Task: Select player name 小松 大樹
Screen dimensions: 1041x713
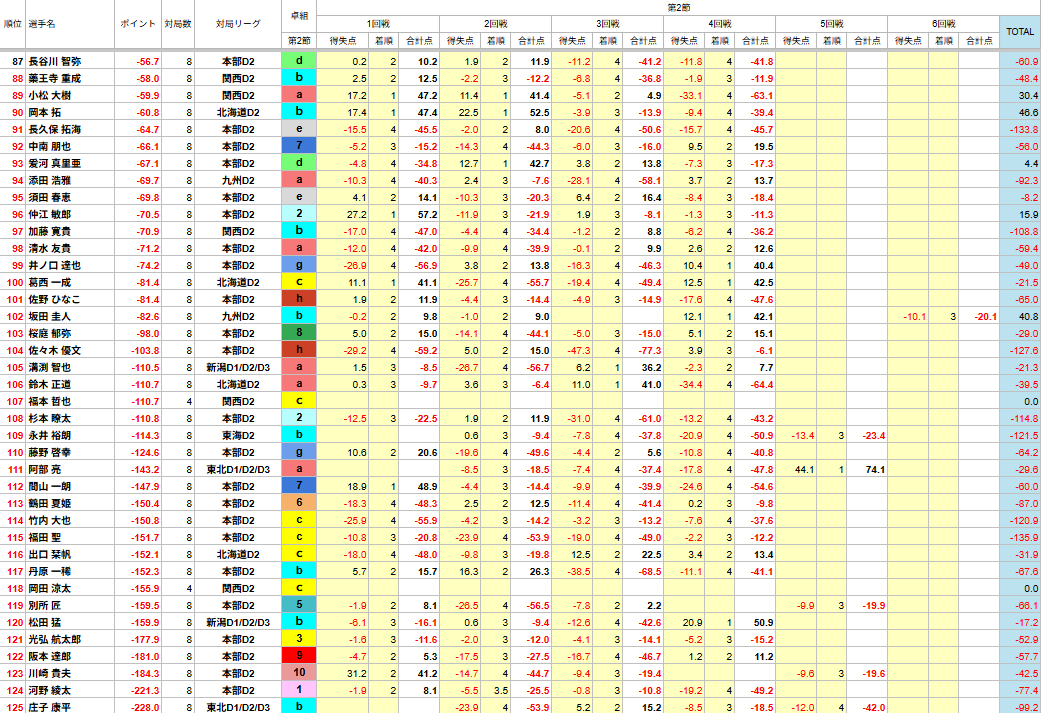Action: 49,96
